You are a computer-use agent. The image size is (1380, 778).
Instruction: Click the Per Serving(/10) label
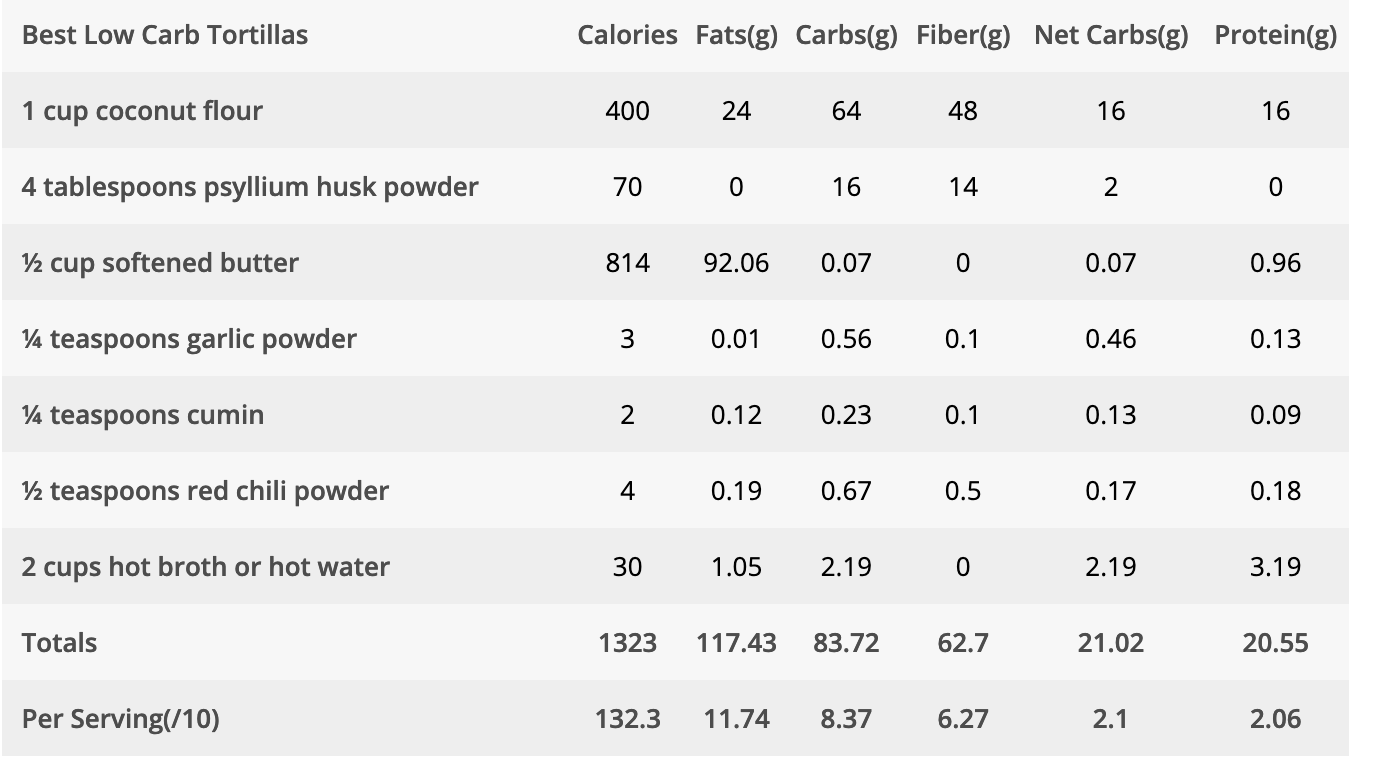120,719
